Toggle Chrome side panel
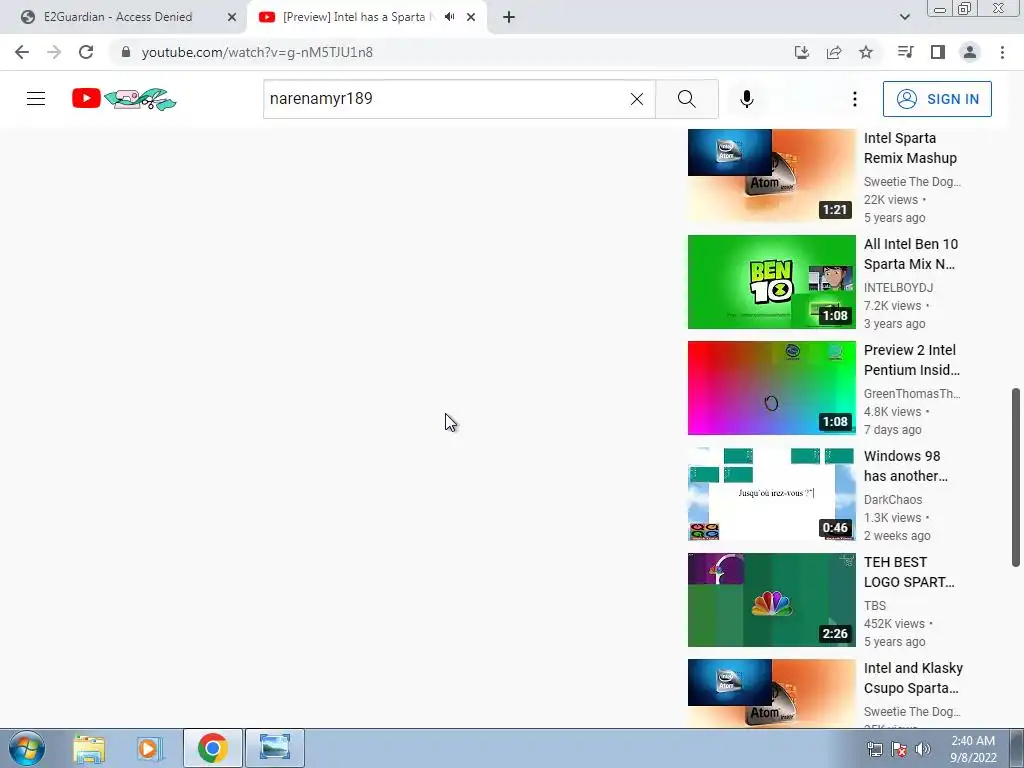This screenshot has height=768, width=1024. pos(938,52)
